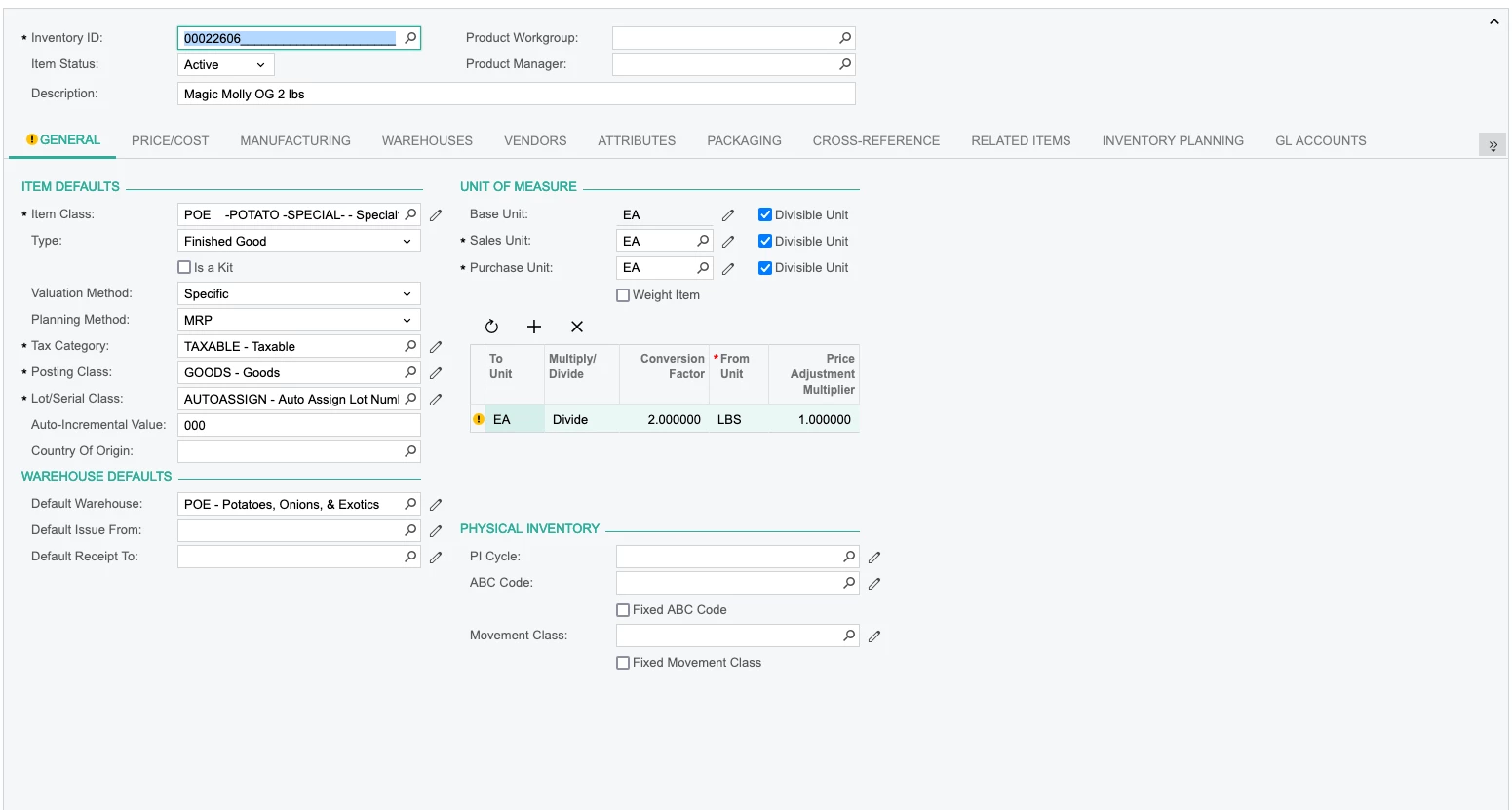Open the Item Status dropdown
Viewport: 1512px width, 810px height.
coord(225,64)
